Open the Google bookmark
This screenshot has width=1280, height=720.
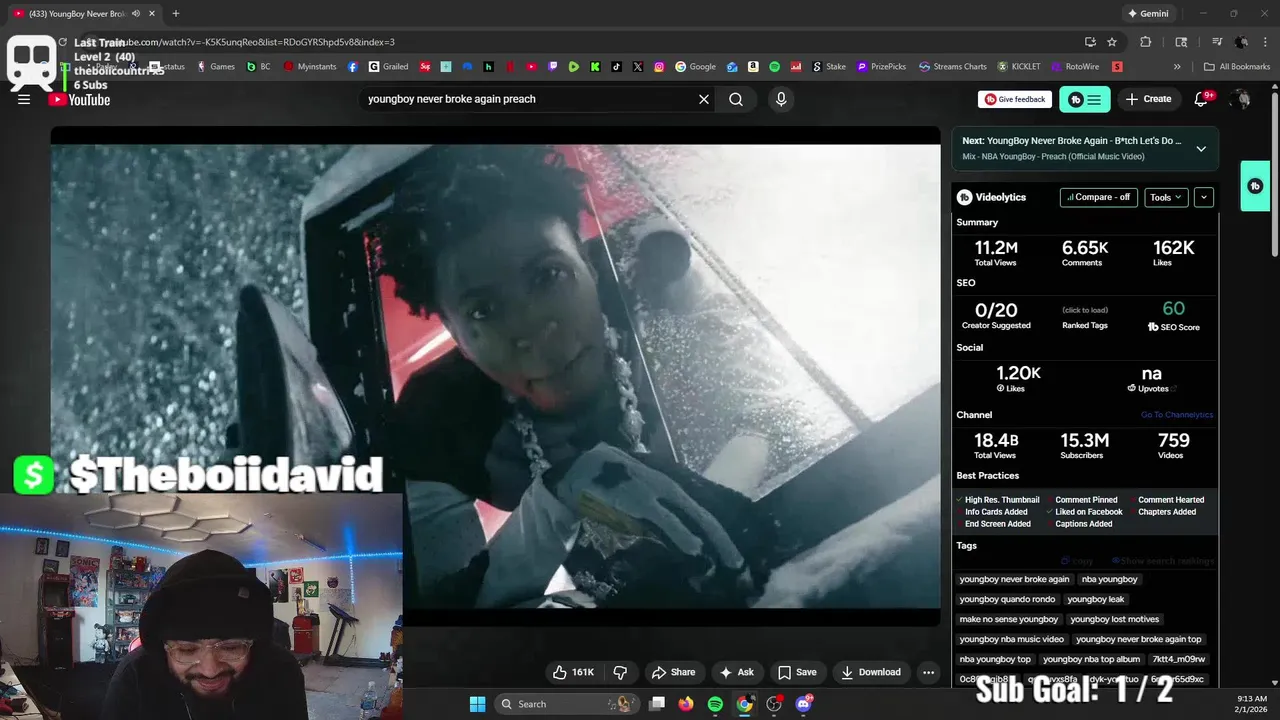[x=695, y=67]
